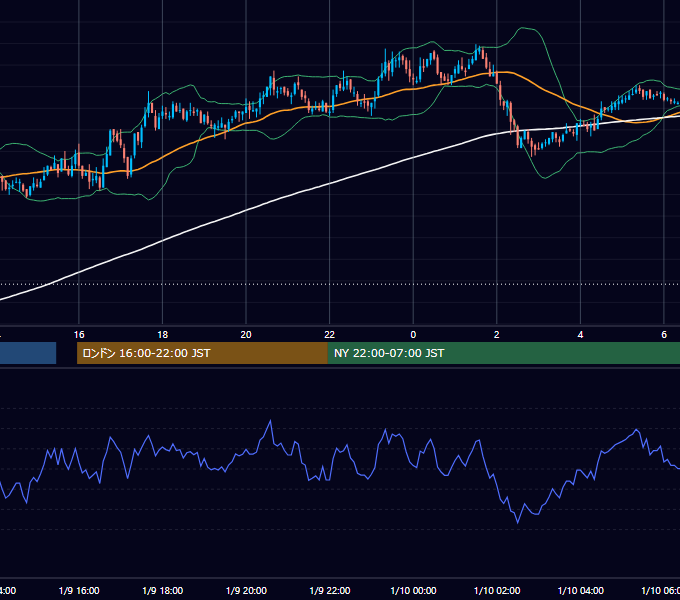This screenshot has height=600, width=680.
Task: Click the '1/10 04:00' date label
Action: pyautogui.click(x=581, y=590)
